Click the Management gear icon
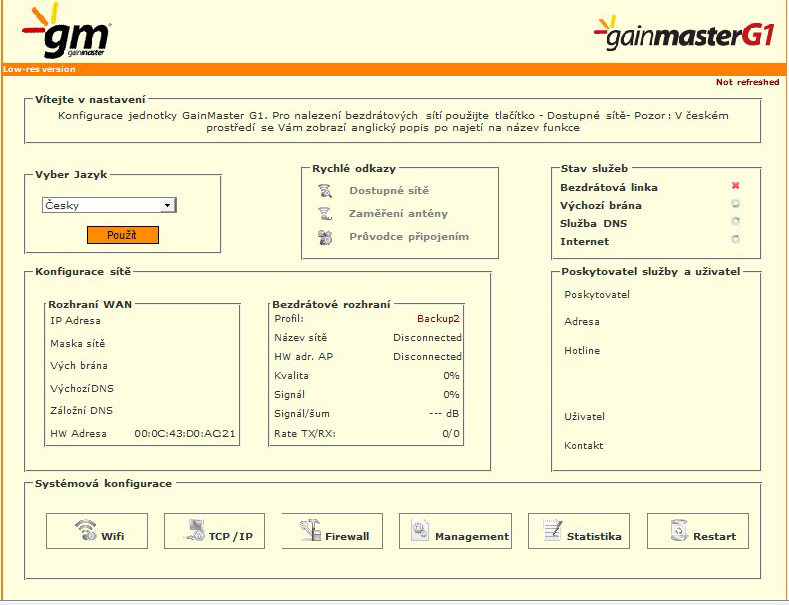Viewport: 789px width, 605px height. pyautogui.click(x=420, y=532)
